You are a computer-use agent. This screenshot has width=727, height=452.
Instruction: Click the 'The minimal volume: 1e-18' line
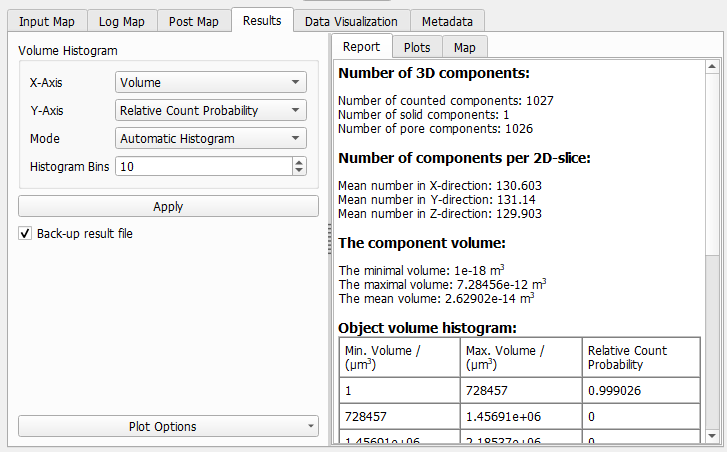pyautogui.click(x=421, y=270)
